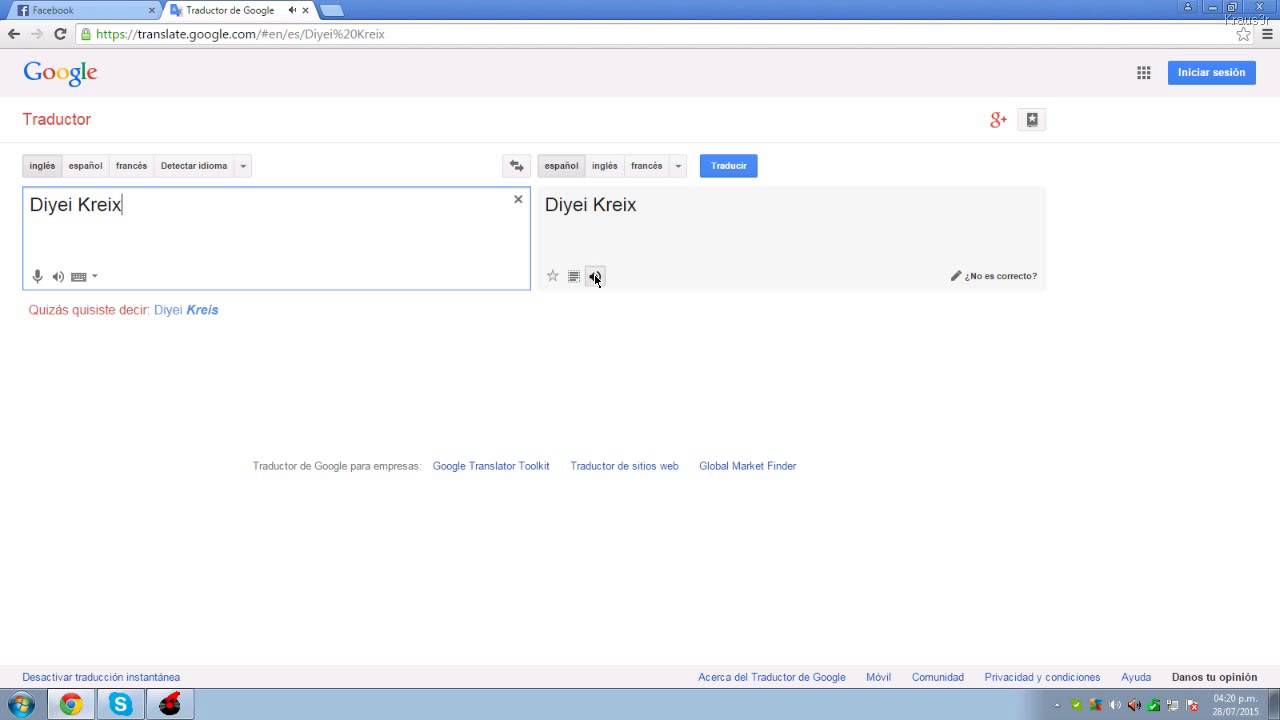This screenshot has height=720, width=1280.
Task: Open Privacidad y condiciones link
Action: click(x=1042, y=677)
